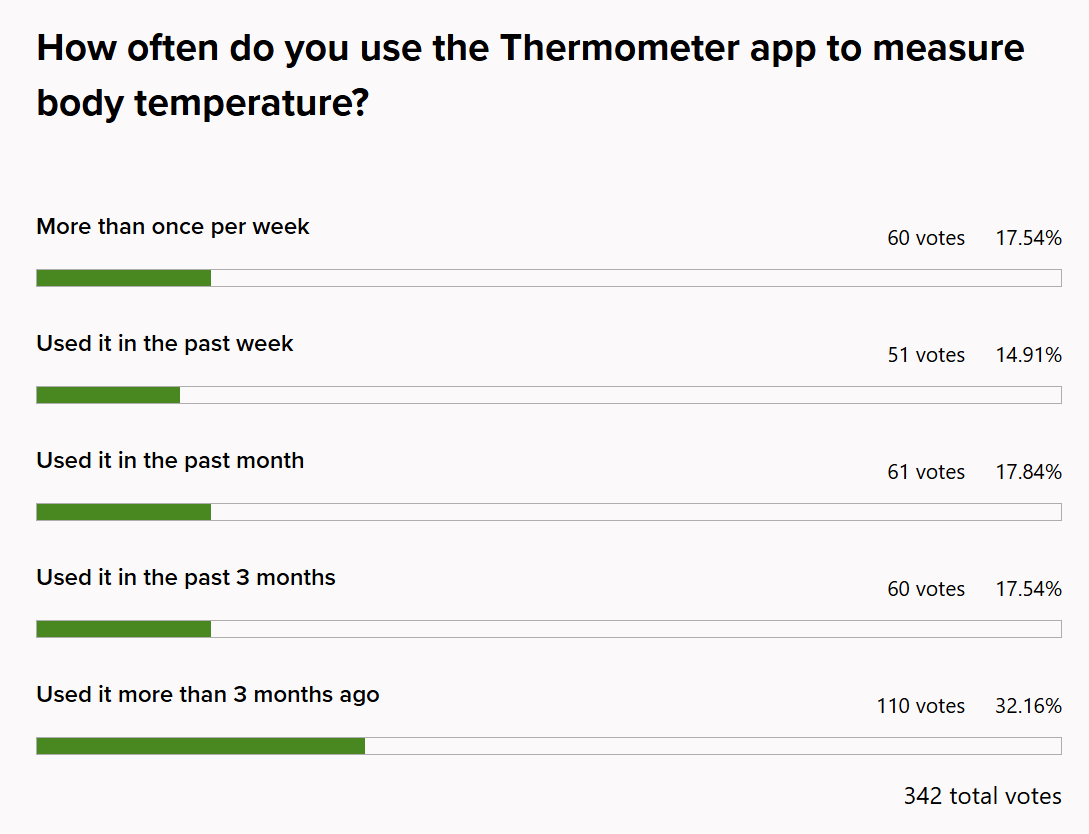Click the green bar for "more than 3 months ago"

click(200, 746)
